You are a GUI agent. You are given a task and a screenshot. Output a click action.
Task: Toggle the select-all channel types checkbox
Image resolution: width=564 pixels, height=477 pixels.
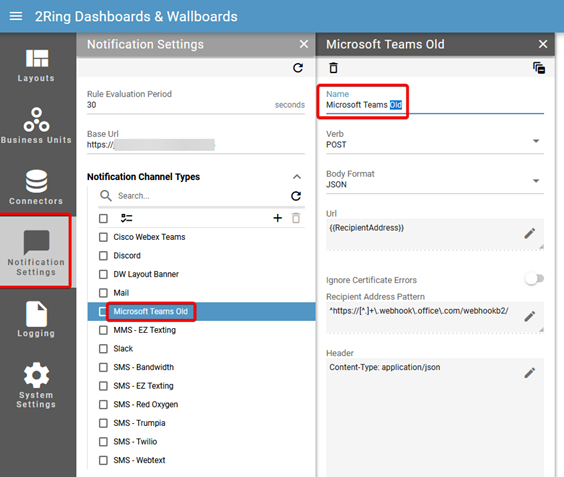[x=103, y=218]
